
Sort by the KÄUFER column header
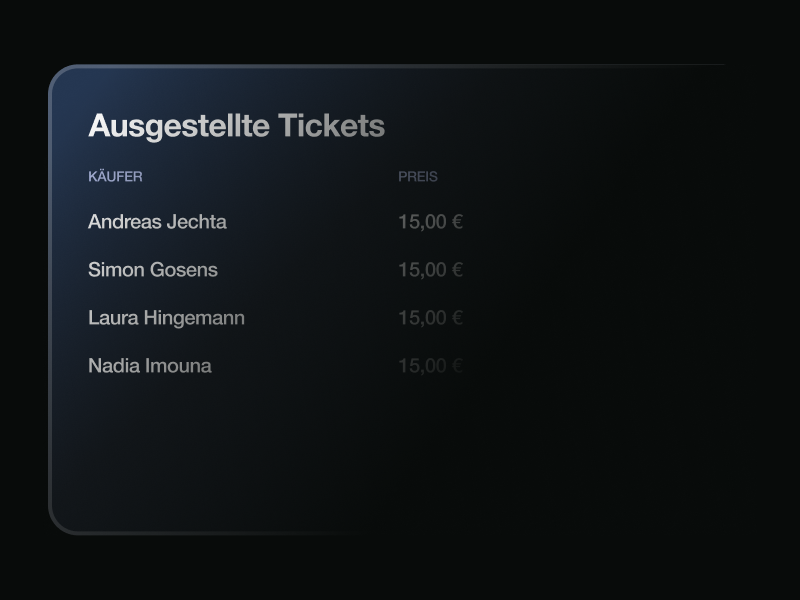coord(115,177)
